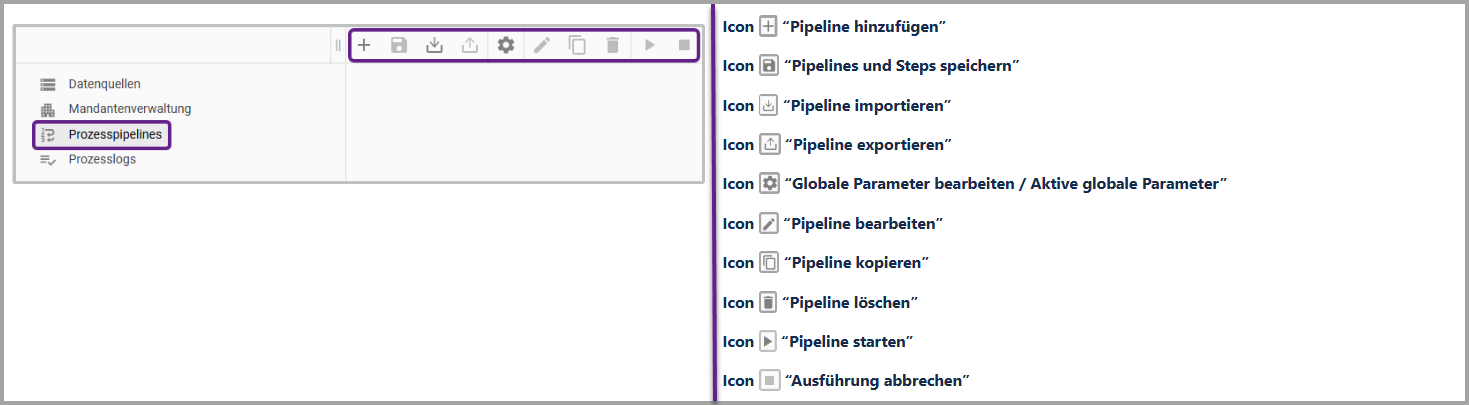The height and width of the screenshot is (405, 1469).
Task: Click the panel splitter handle left of toolbar
Action: click(x=338, y=45)
